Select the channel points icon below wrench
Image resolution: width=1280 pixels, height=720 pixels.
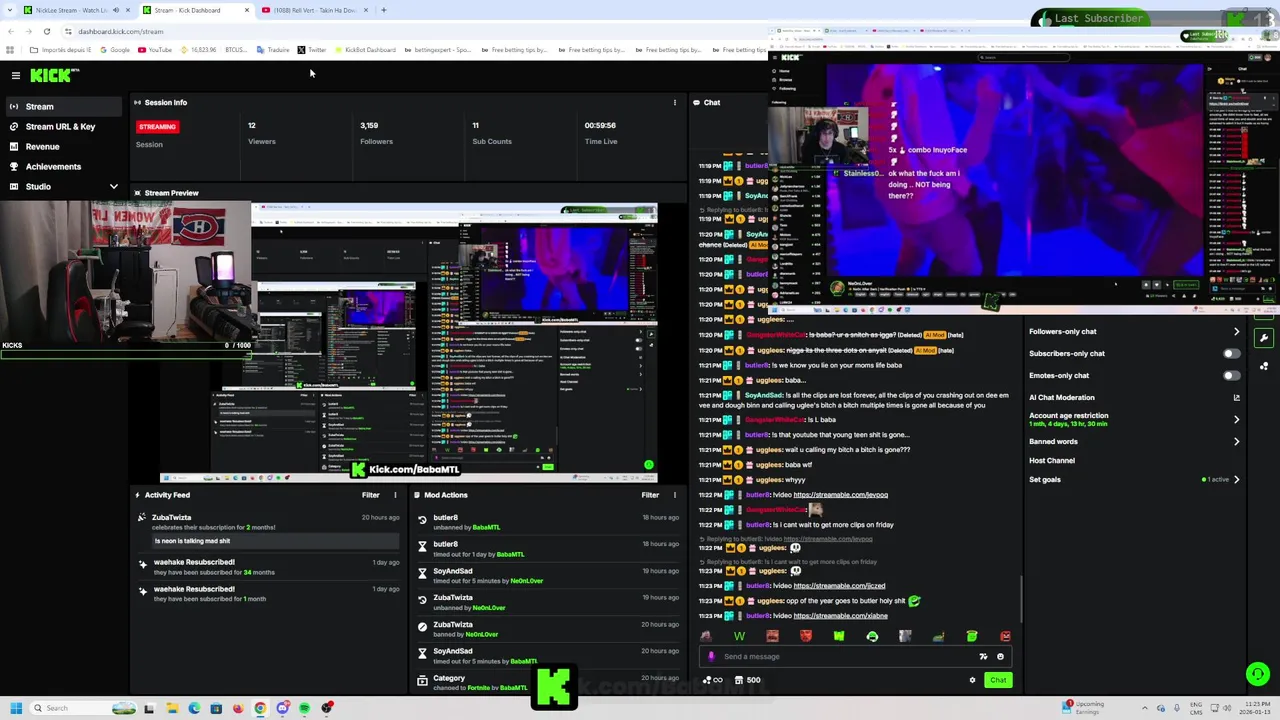(1264, 366)
